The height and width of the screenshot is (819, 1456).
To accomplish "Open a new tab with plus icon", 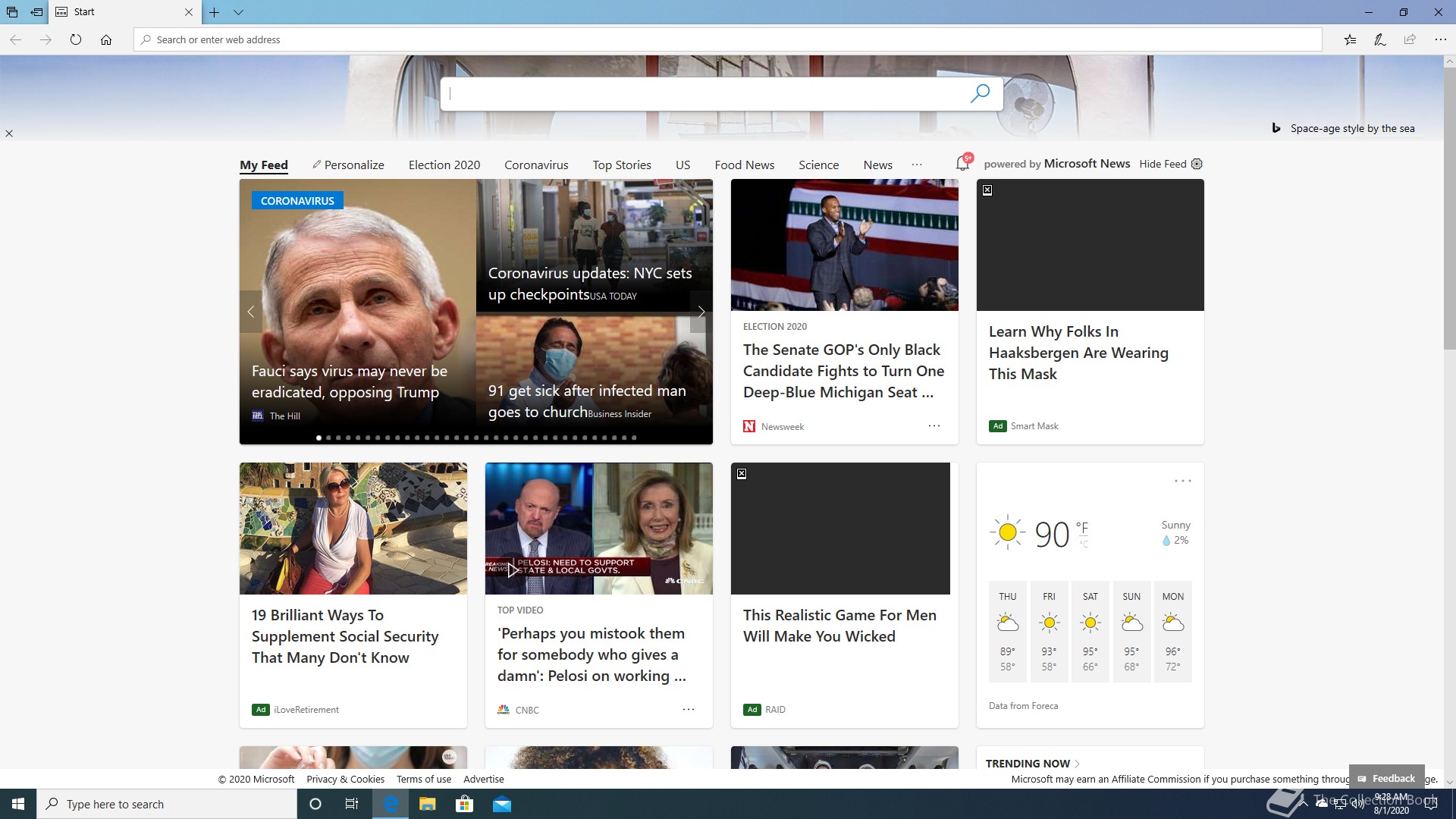I will tap(215, 12).
